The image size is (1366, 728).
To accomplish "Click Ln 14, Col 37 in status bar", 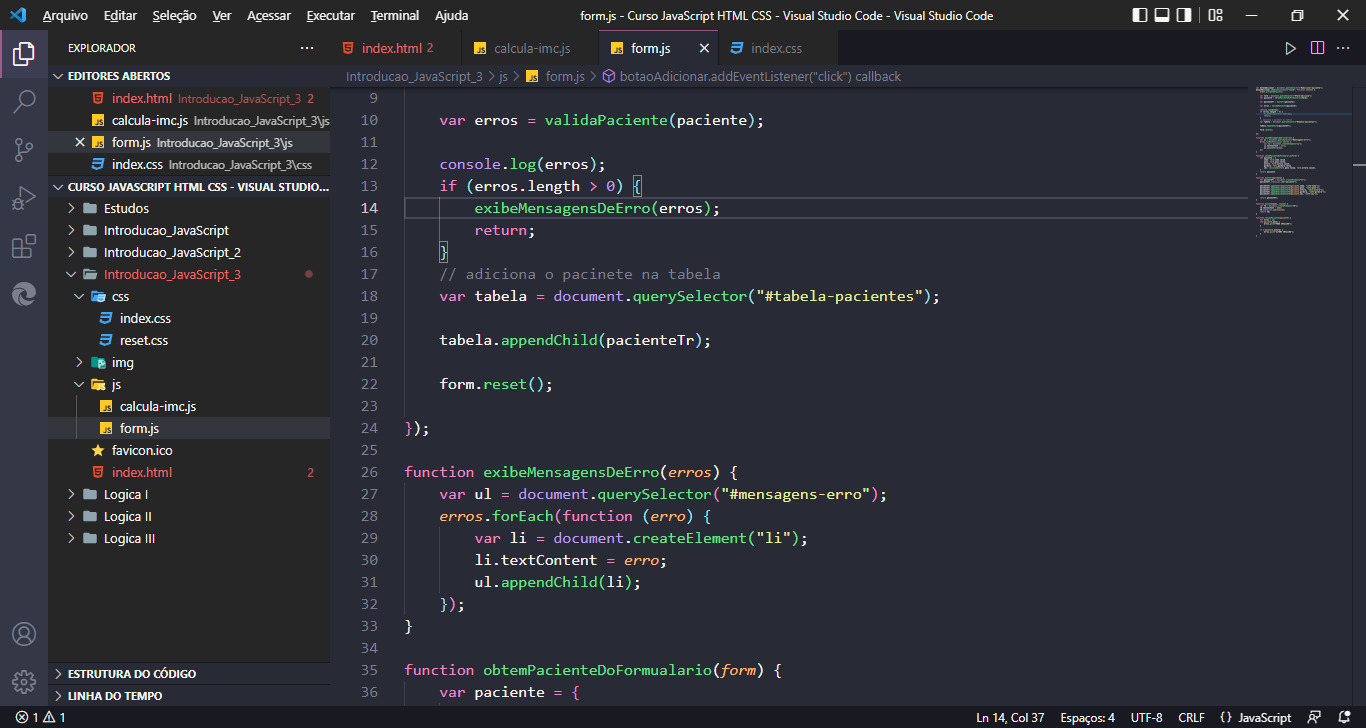I will coord(1010,718).
